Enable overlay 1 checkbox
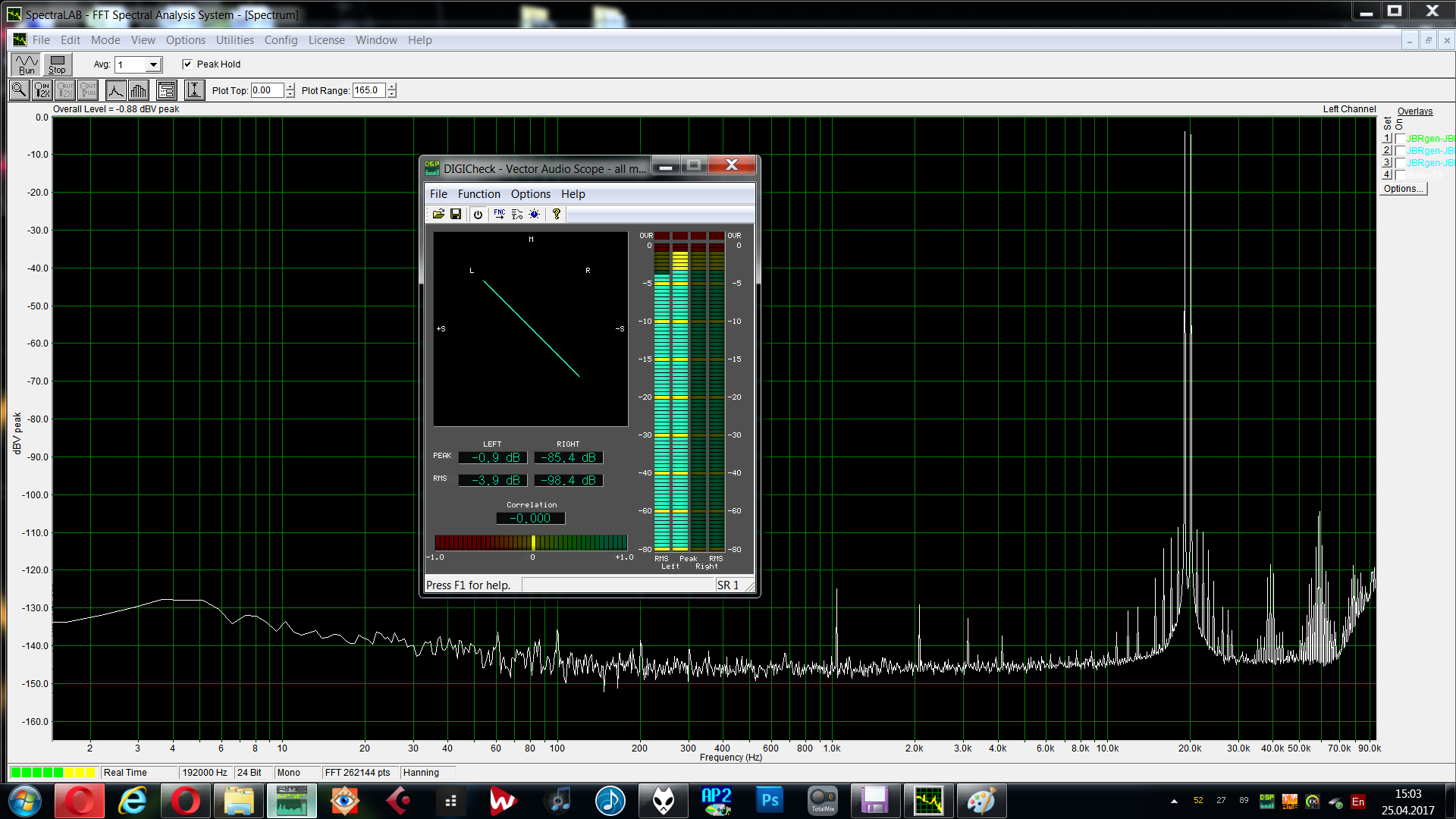Screen dimensions: 1456x819 coord(1400,139)
